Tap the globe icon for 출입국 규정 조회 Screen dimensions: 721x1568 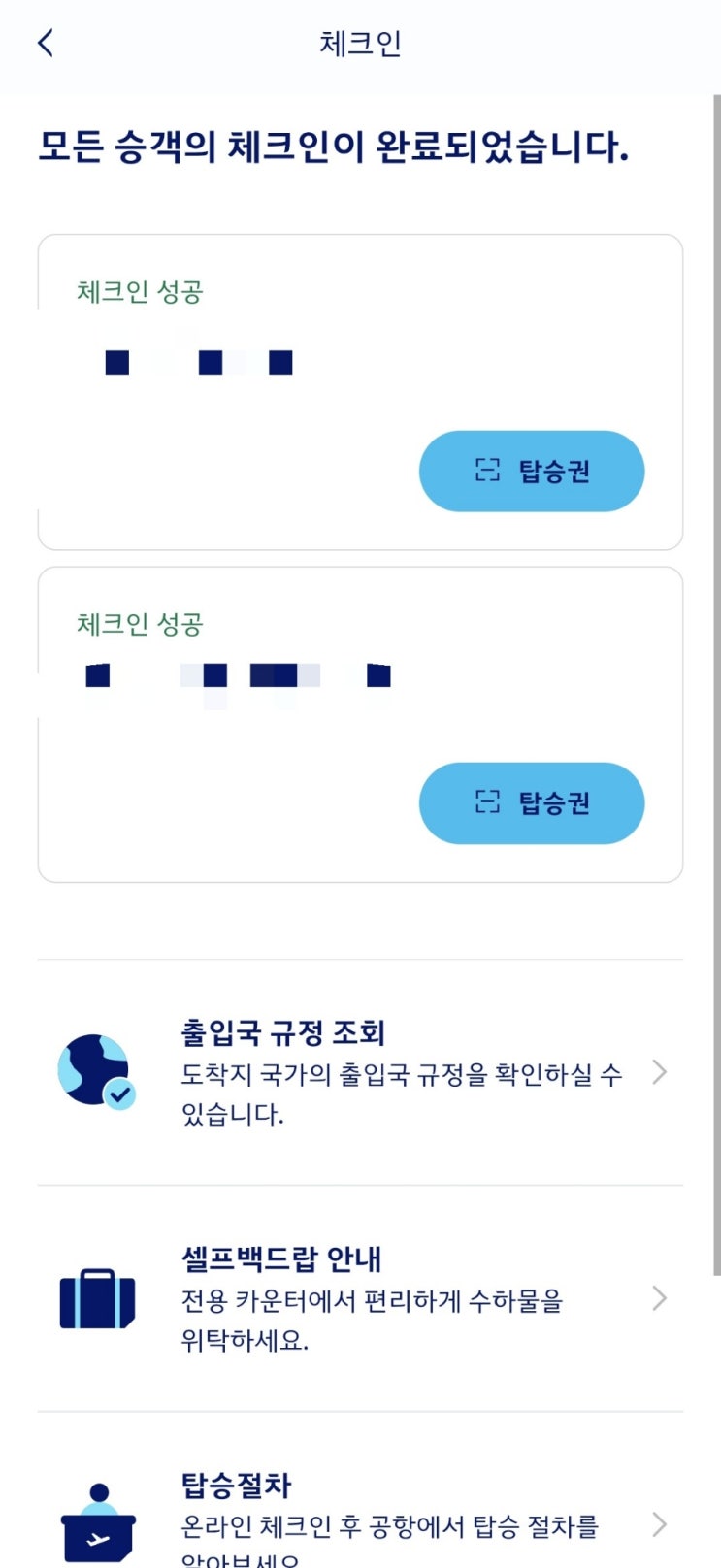pos(95,1071)
